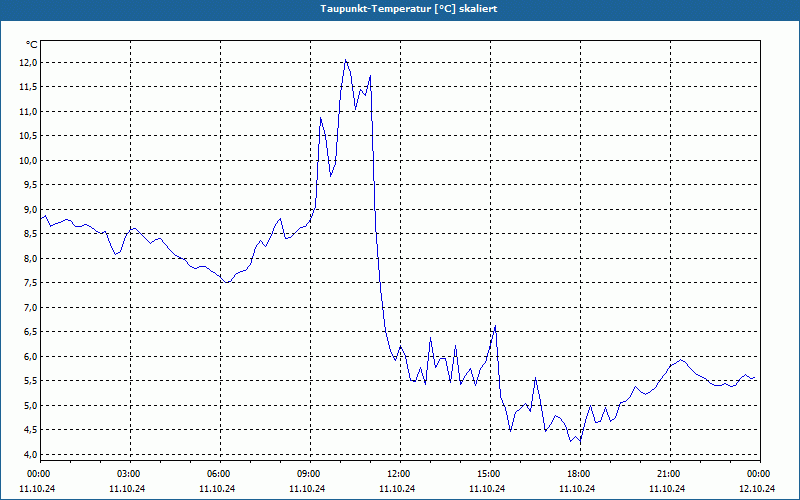The height and width of the screenshot is (500, 800).
Task: Click the 06:00 time label
Action: 220,474
